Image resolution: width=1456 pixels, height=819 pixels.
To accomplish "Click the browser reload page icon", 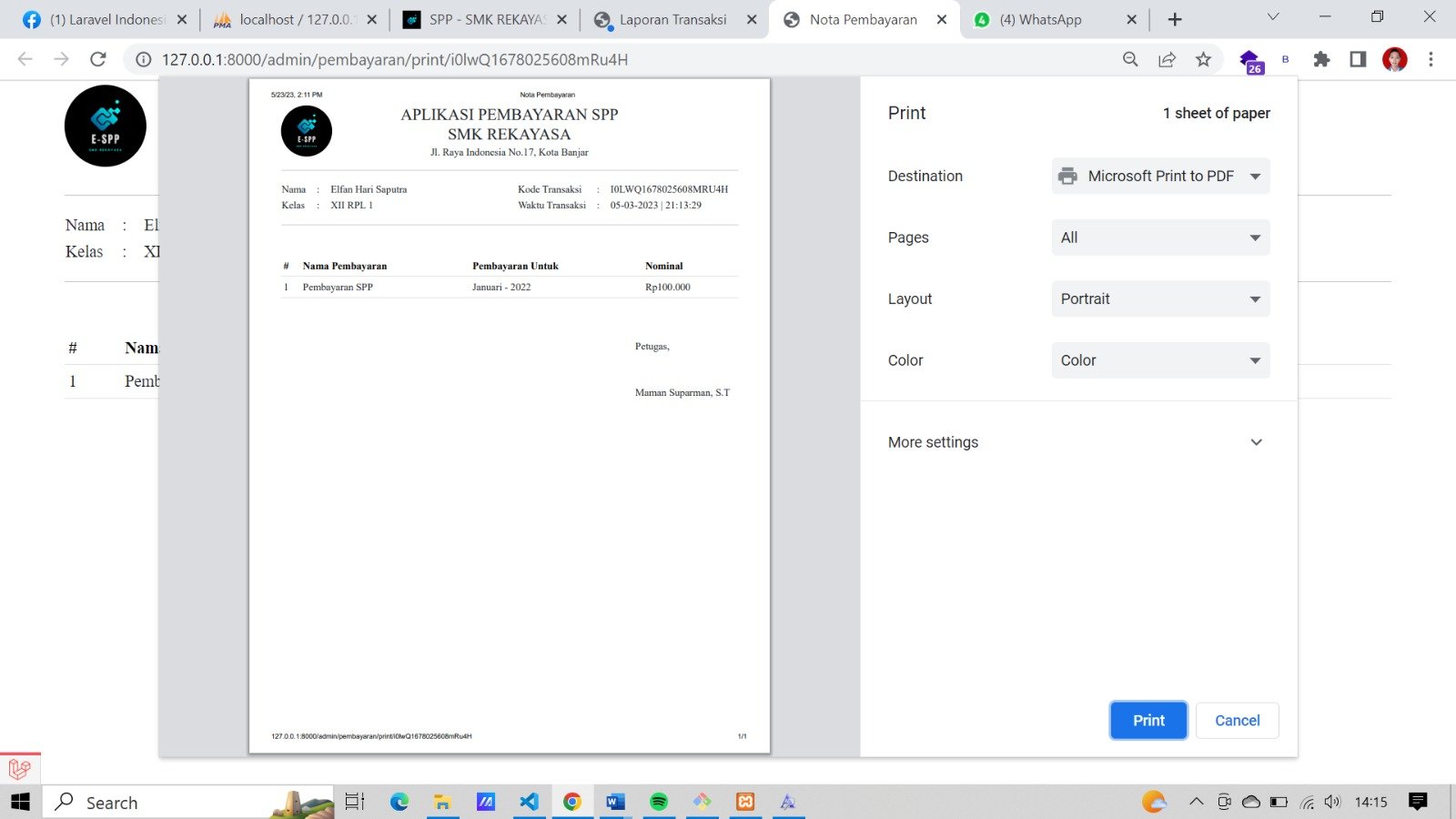I will pos(98,59).
